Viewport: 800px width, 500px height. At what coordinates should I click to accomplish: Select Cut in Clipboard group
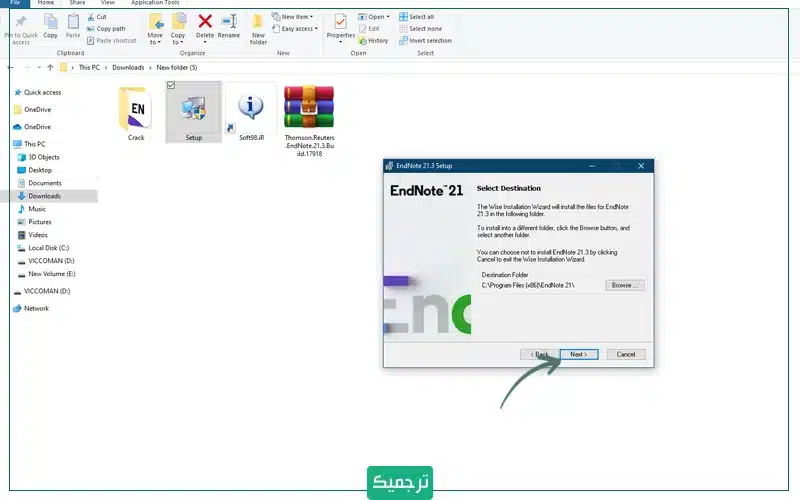coord(97,17)
